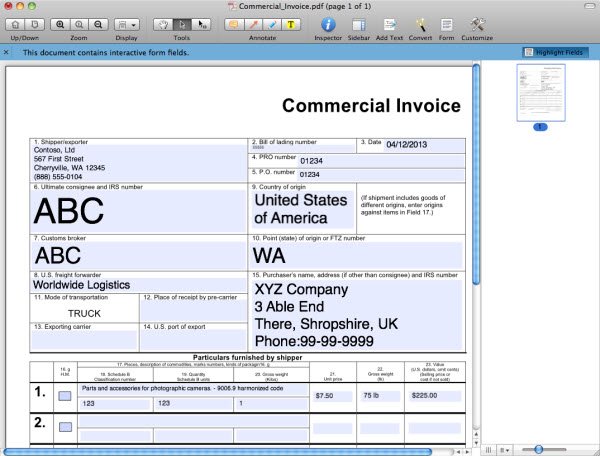Screen dimensions: 600x456
Task: Click the Country of origin field
Action: pos(302,210)
